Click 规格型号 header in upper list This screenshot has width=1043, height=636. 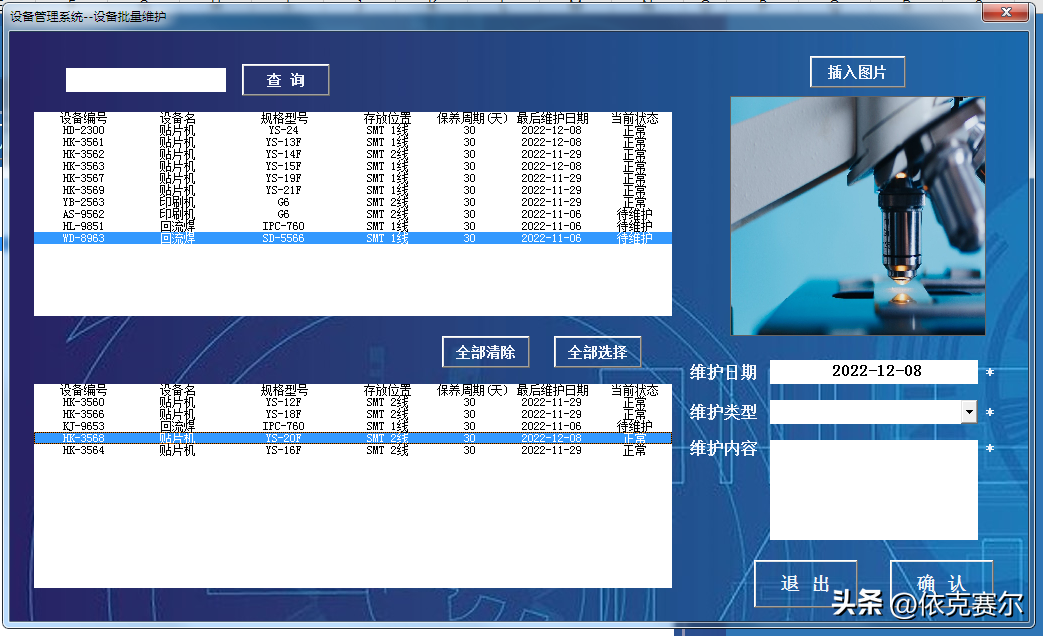coord(284,118)
